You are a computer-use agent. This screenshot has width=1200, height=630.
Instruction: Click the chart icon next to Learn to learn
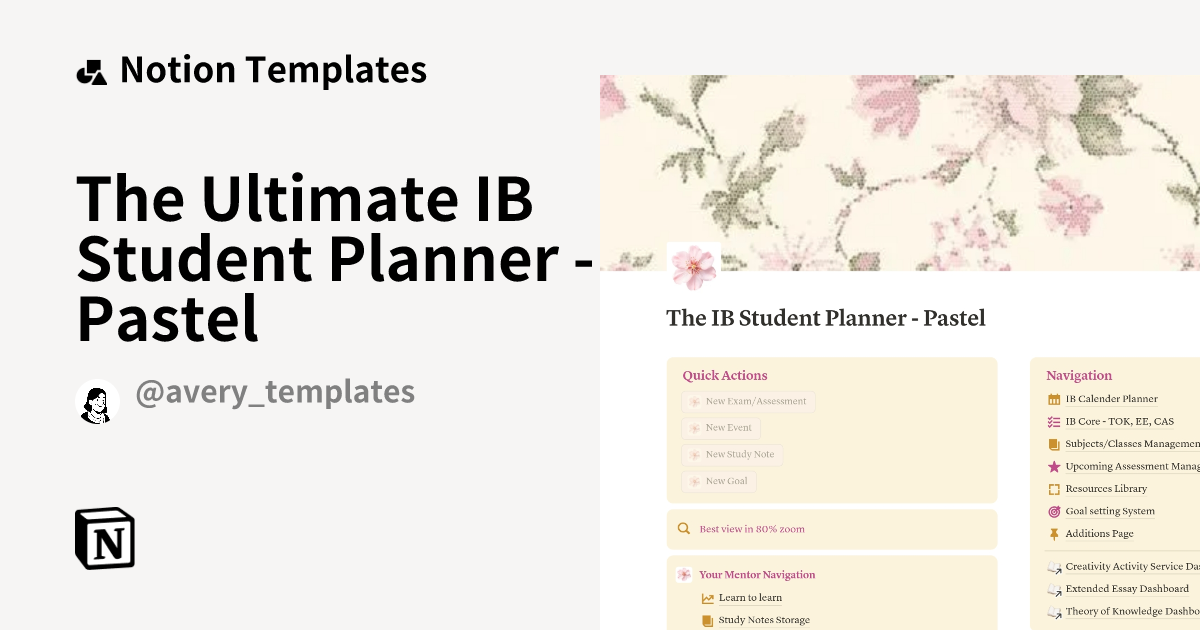706,597
